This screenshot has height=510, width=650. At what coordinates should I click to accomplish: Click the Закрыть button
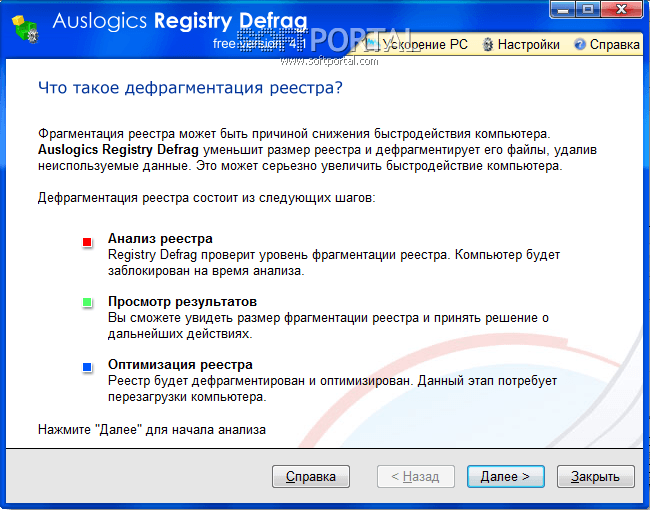(x=596, y=476)
